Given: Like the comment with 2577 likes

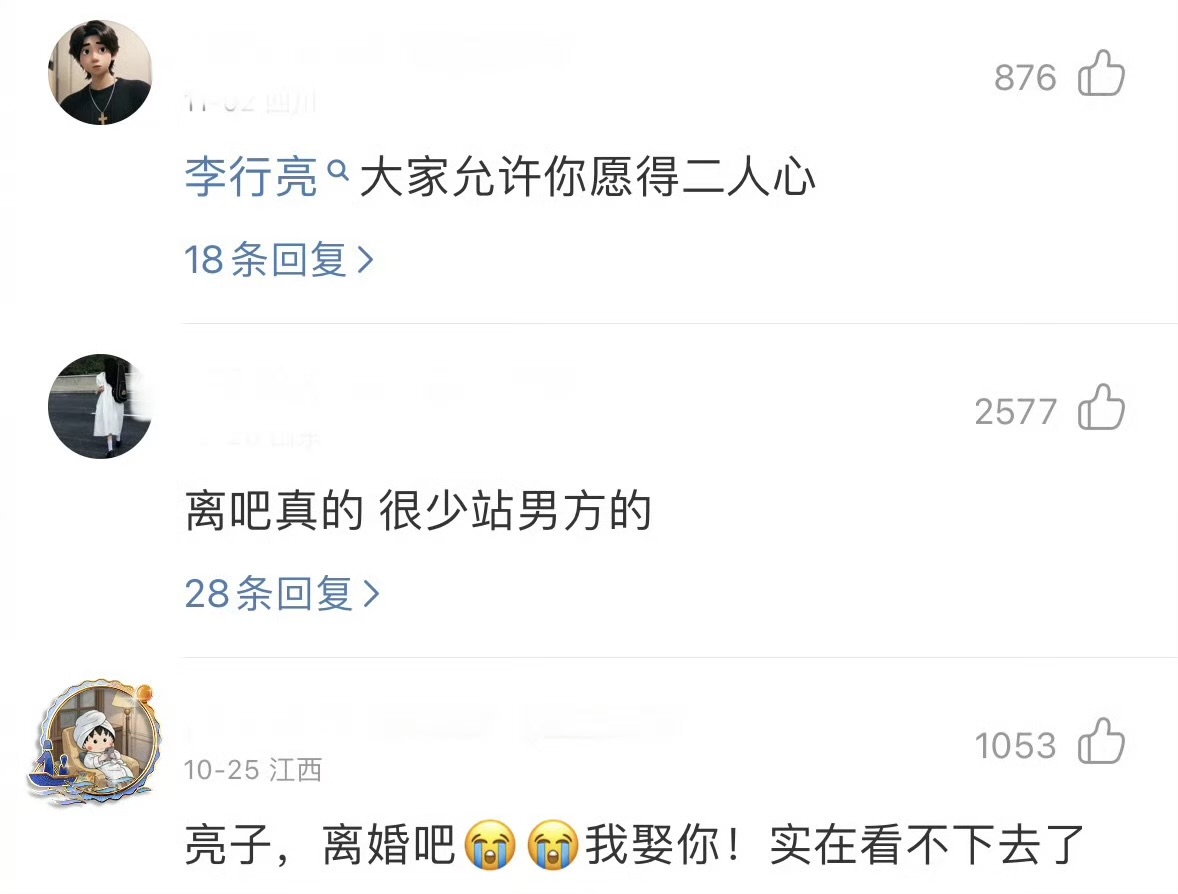Looking at the screenshot, I should 1101,407.
